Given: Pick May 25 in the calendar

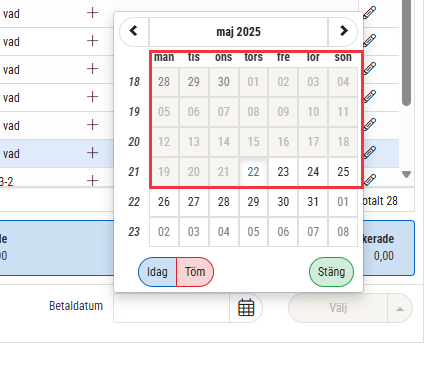Looking at the screenshot, I should [x=343, y=172].
